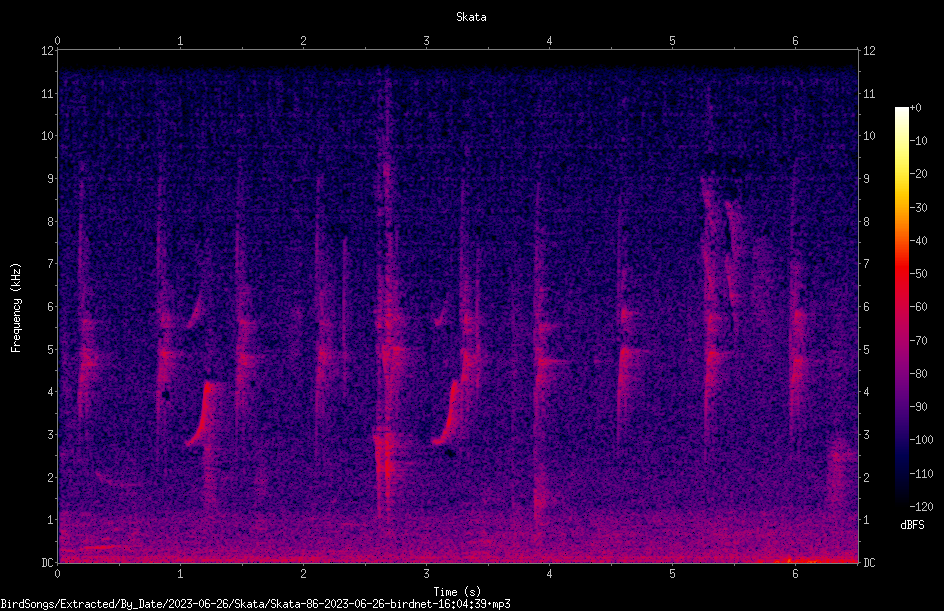Click the "5" tick on the left frequency axis
Screen dimensions: 944x611
click(x=51, y=349)
